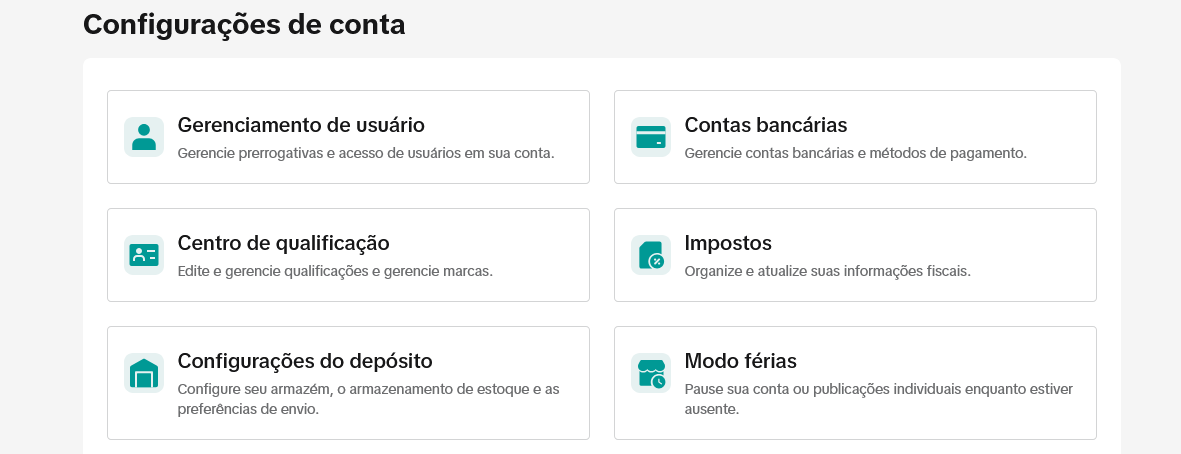Go to Centro de qualificação heading
The height and width of the screenshot is (454, 1181).
(x=283, y=243)
